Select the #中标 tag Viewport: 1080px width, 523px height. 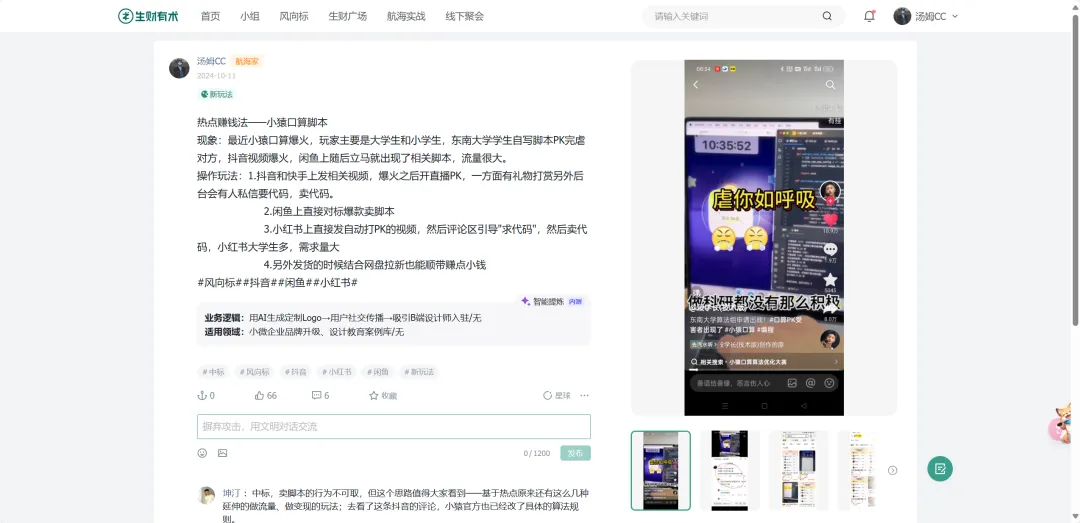tap(213, 372)
